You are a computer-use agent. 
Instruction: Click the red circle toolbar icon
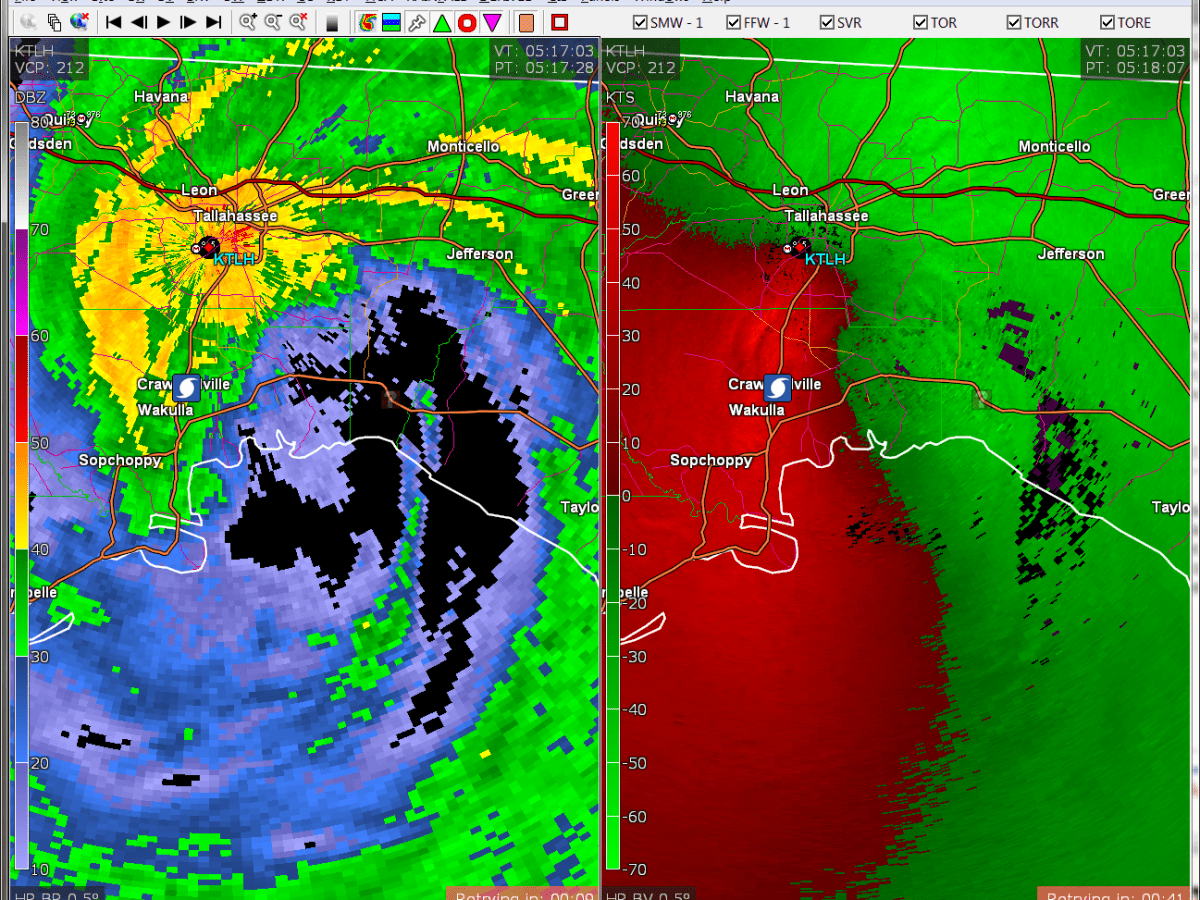[x=466, y=22]
